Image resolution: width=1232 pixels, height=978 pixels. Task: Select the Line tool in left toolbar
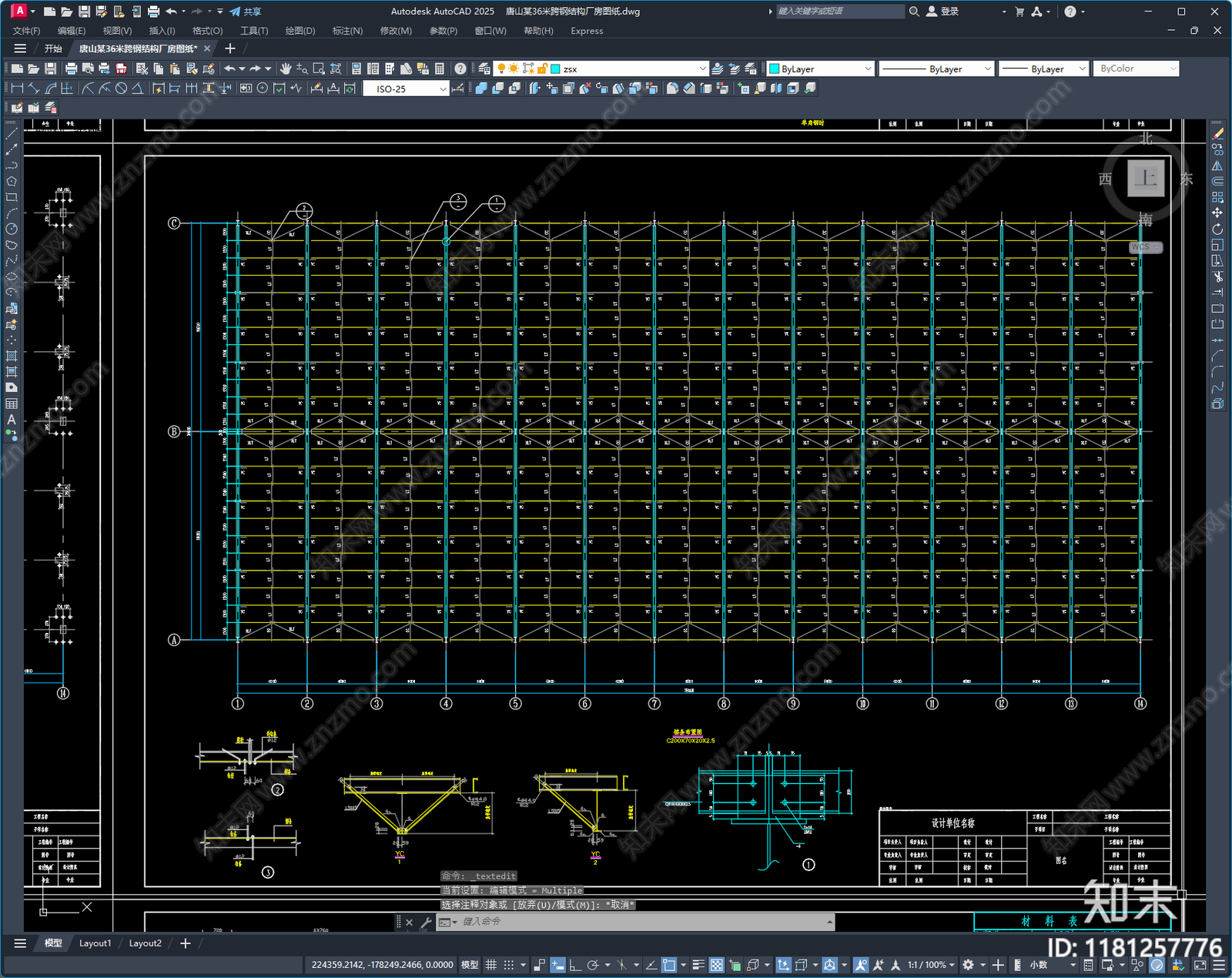[12, 134]
